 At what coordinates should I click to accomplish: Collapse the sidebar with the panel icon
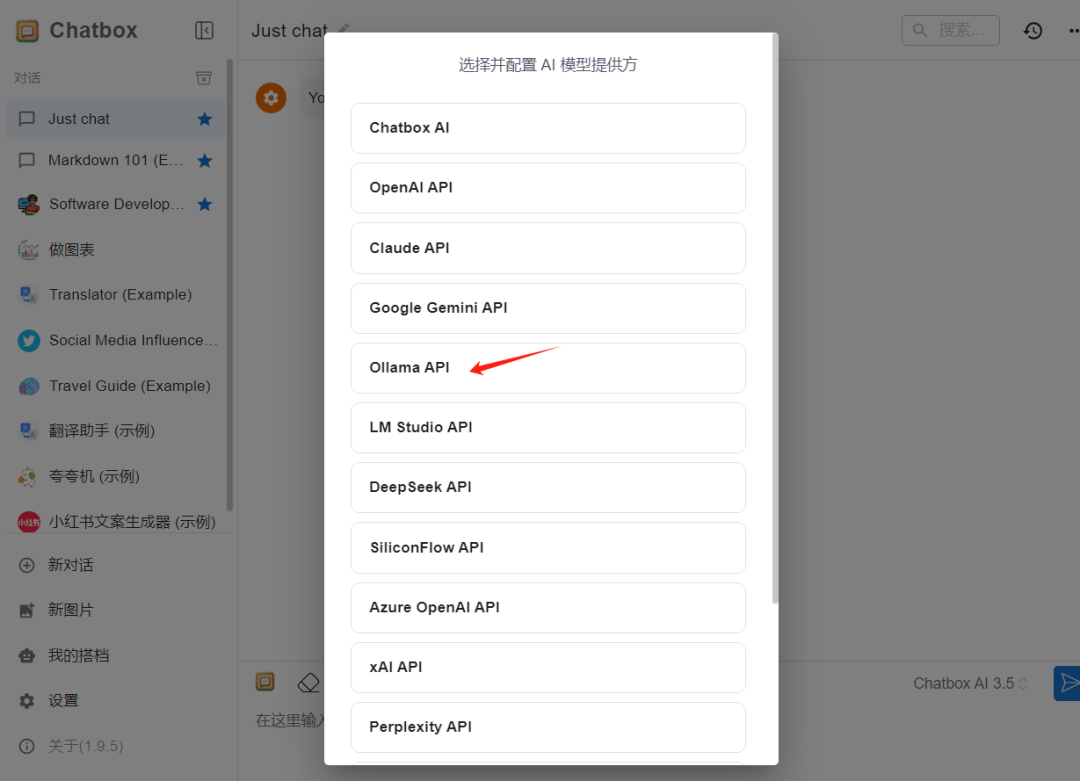(x=204, y=30)
